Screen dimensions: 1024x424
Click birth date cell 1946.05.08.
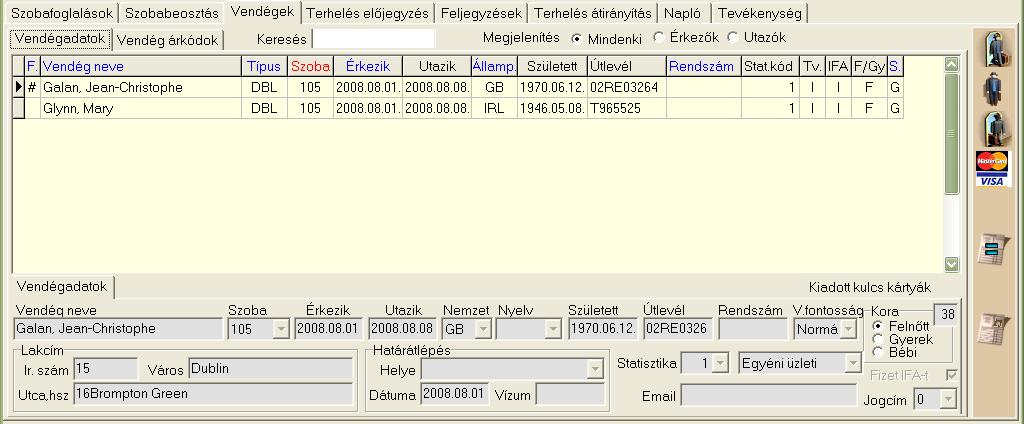tap(552, 108)
